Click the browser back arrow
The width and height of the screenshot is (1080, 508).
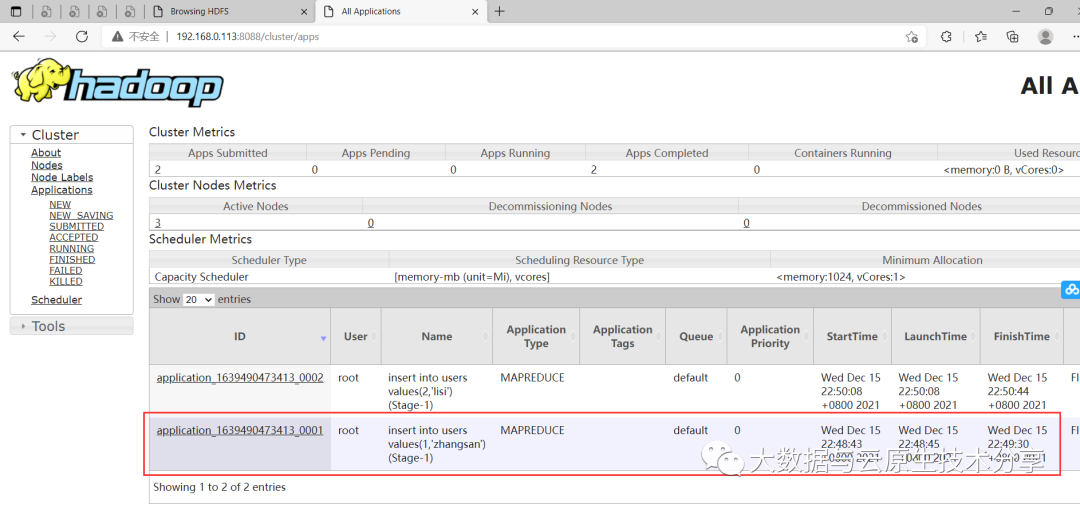point(18,36)
